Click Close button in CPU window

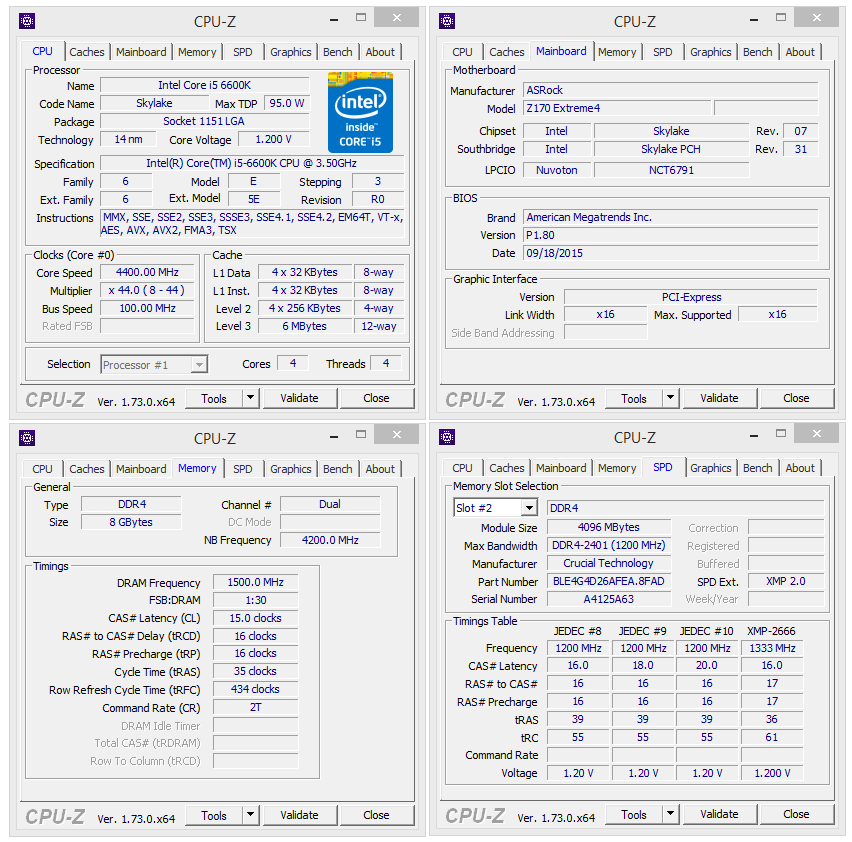376,398
